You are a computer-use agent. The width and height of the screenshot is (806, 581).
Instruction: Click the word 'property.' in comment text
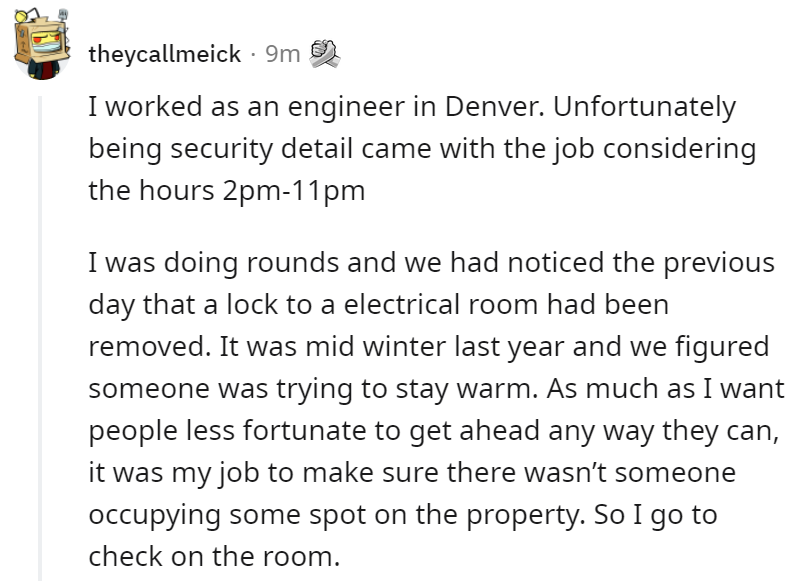click(x=525, y=515)
